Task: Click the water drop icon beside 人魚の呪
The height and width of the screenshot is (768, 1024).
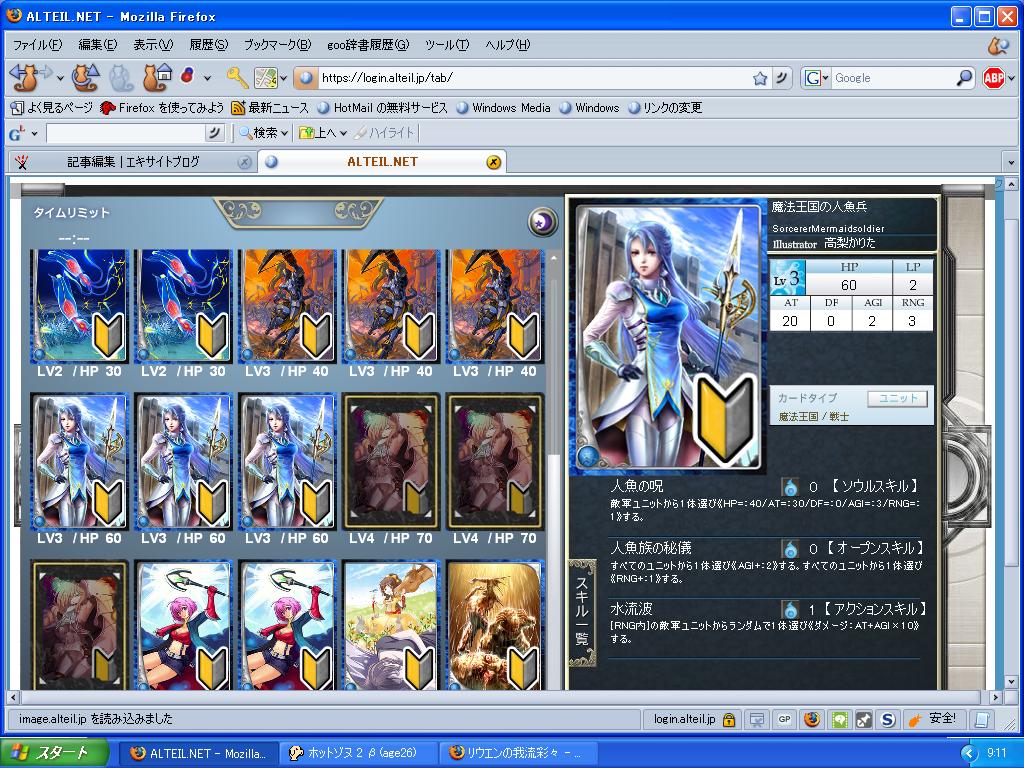Action: [x=790, y=487]
